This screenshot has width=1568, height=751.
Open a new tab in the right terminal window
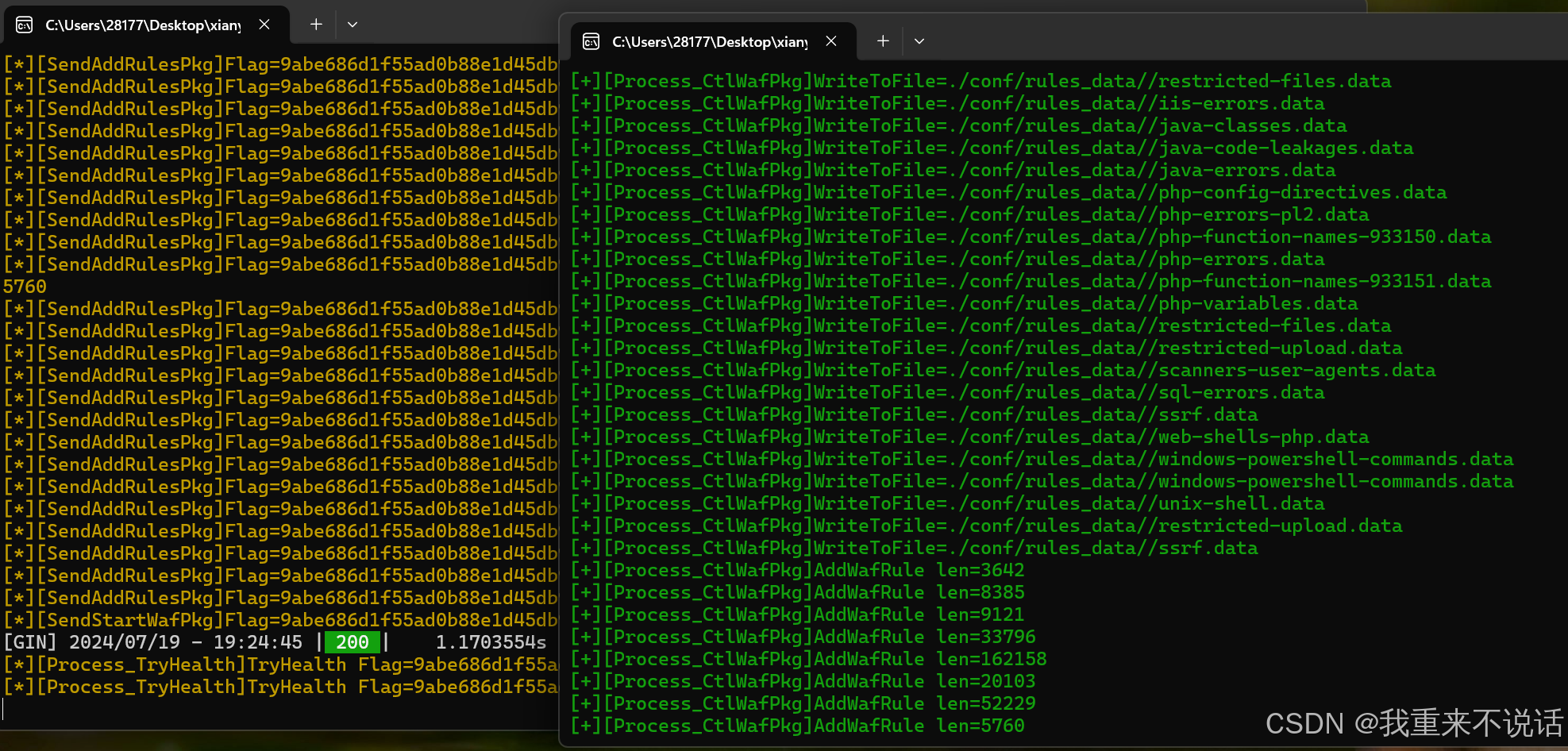click(x=883, y=41)
